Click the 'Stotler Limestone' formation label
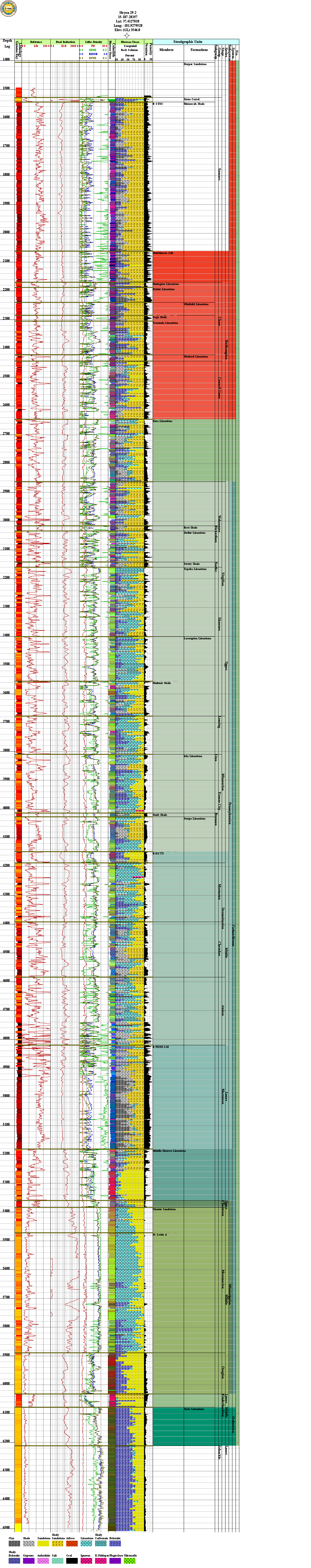 195,533
